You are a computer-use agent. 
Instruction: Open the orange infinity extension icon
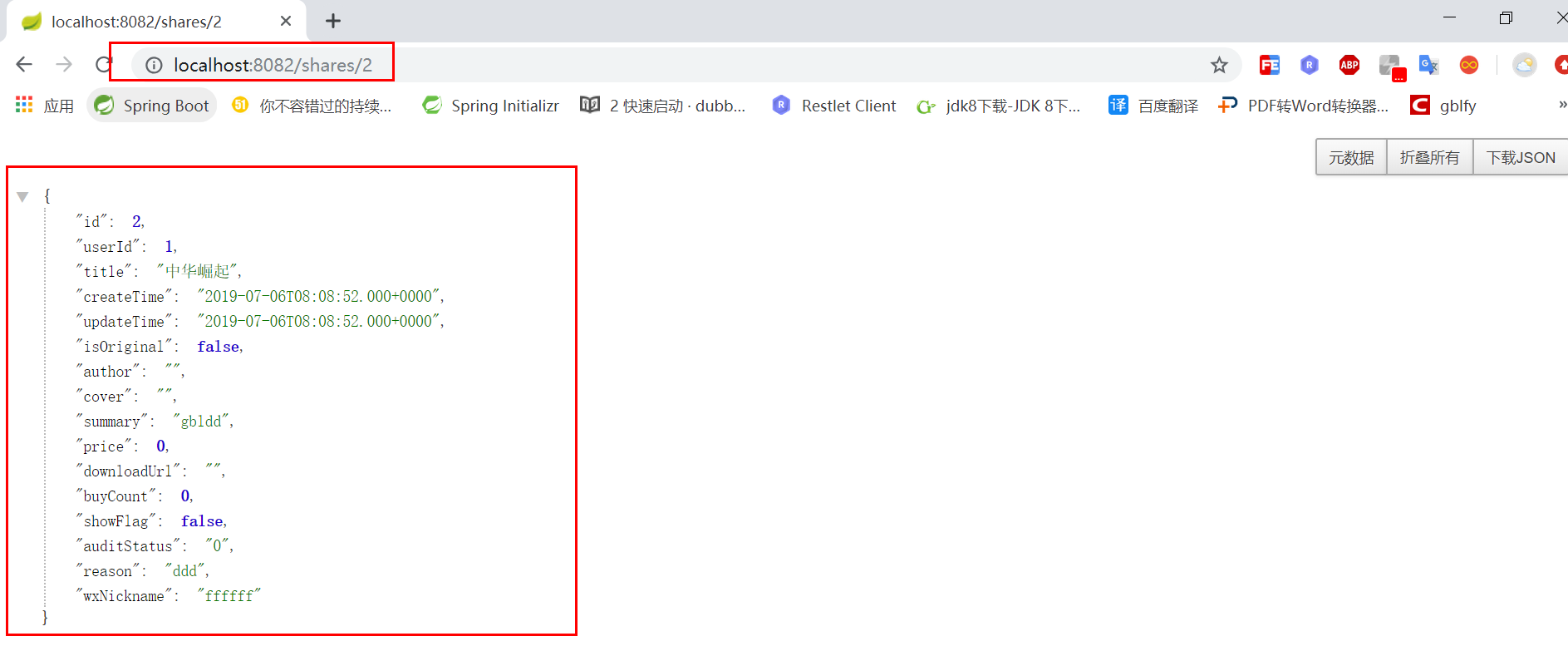tap(1469, 65)
